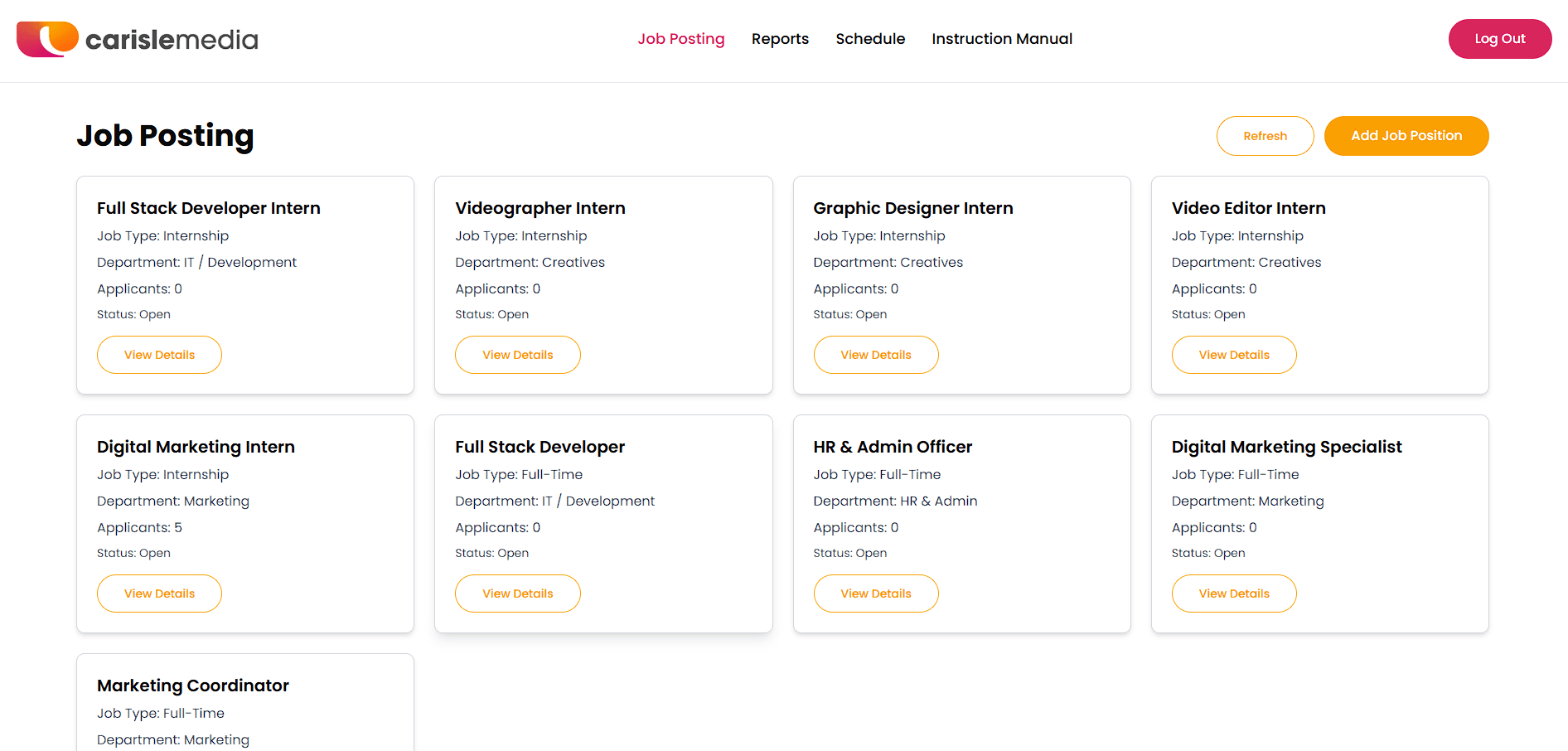This screenshot has width=1568, height=751.
Task: Open the Job Posting nav tab
Action: click(680, 39)
